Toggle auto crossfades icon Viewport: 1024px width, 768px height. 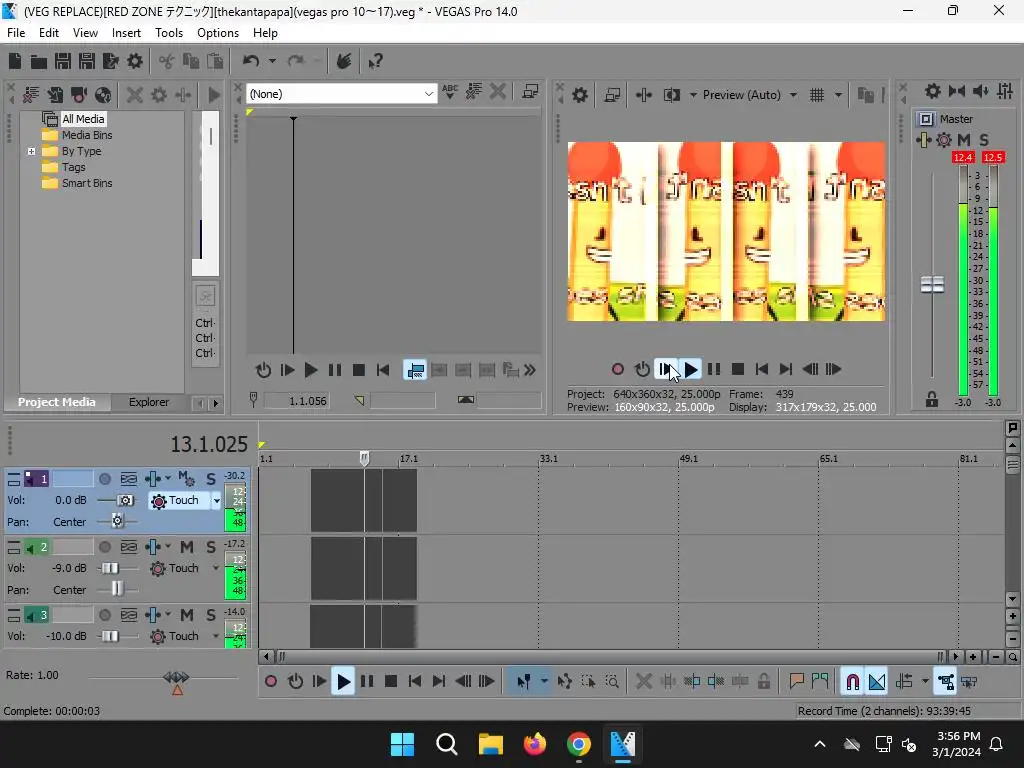[x=877, y=682]
